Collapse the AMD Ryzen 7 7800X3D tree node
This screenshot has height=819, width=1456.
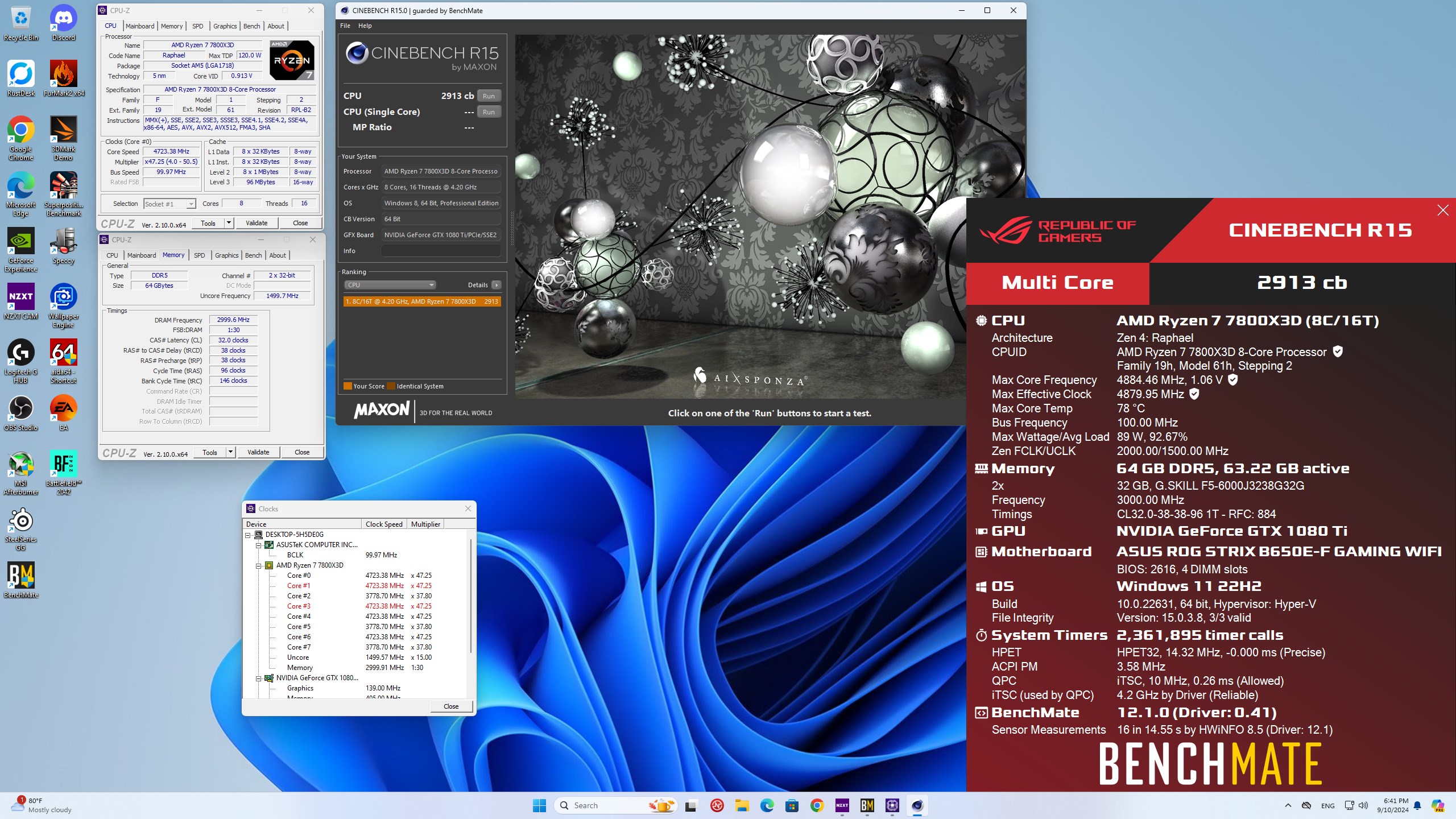point(259,565)
